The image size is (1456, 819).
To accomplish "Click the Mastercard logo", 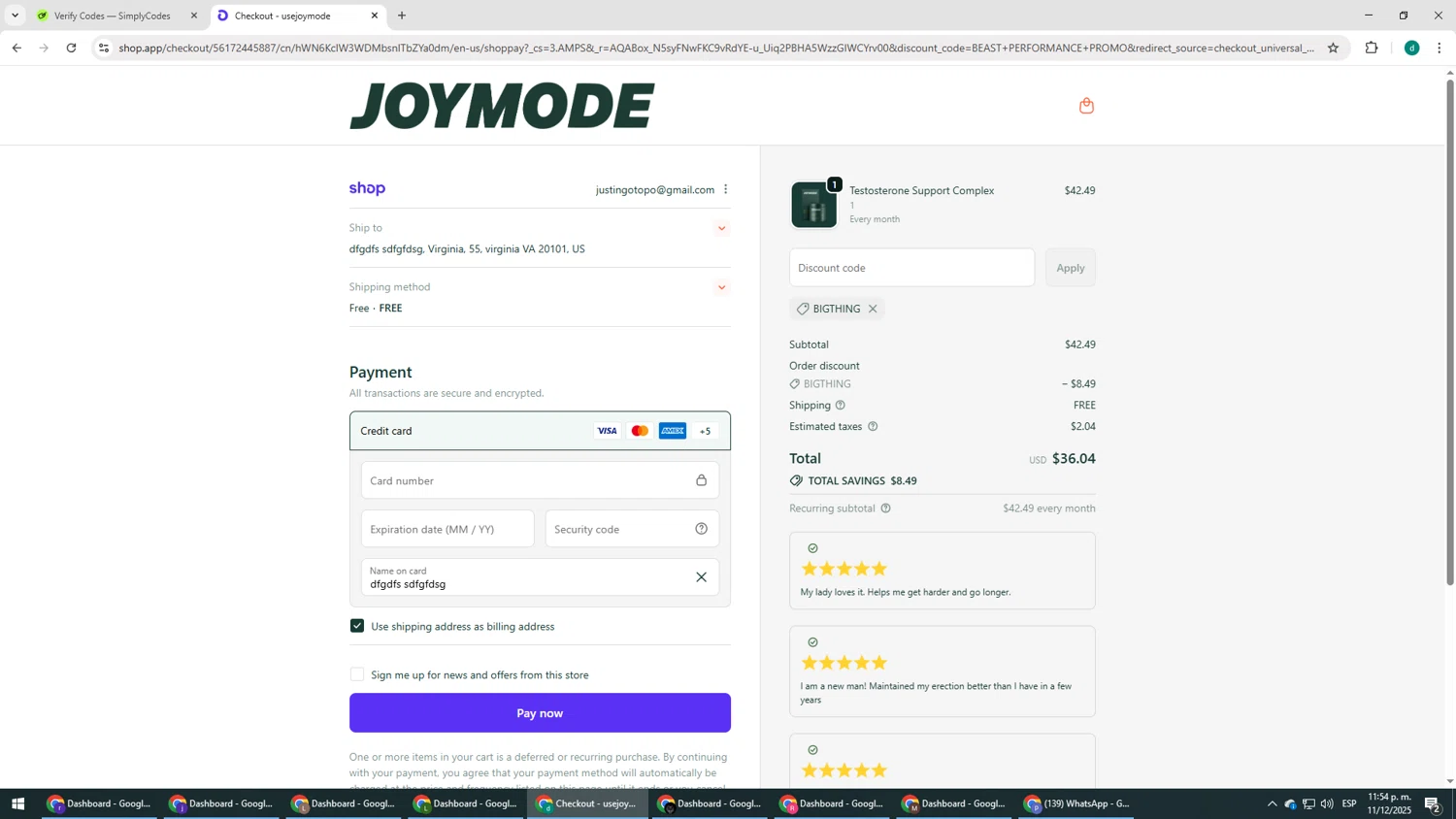I will click(x=640, y=431).
